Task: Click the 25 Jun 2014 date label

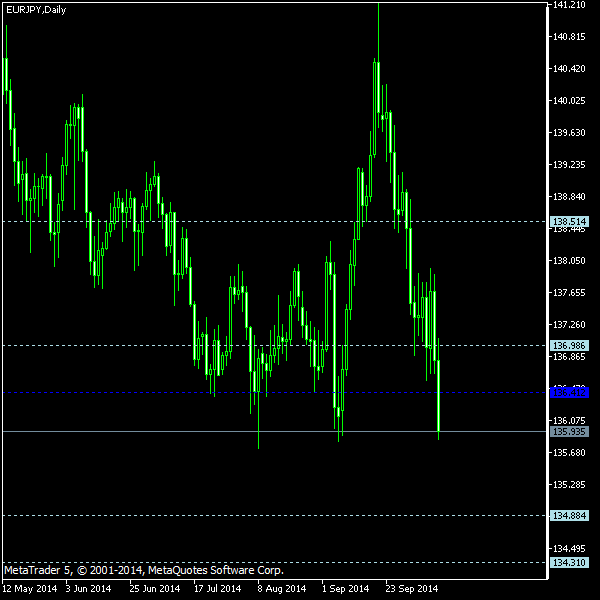Action: (155, 589)
